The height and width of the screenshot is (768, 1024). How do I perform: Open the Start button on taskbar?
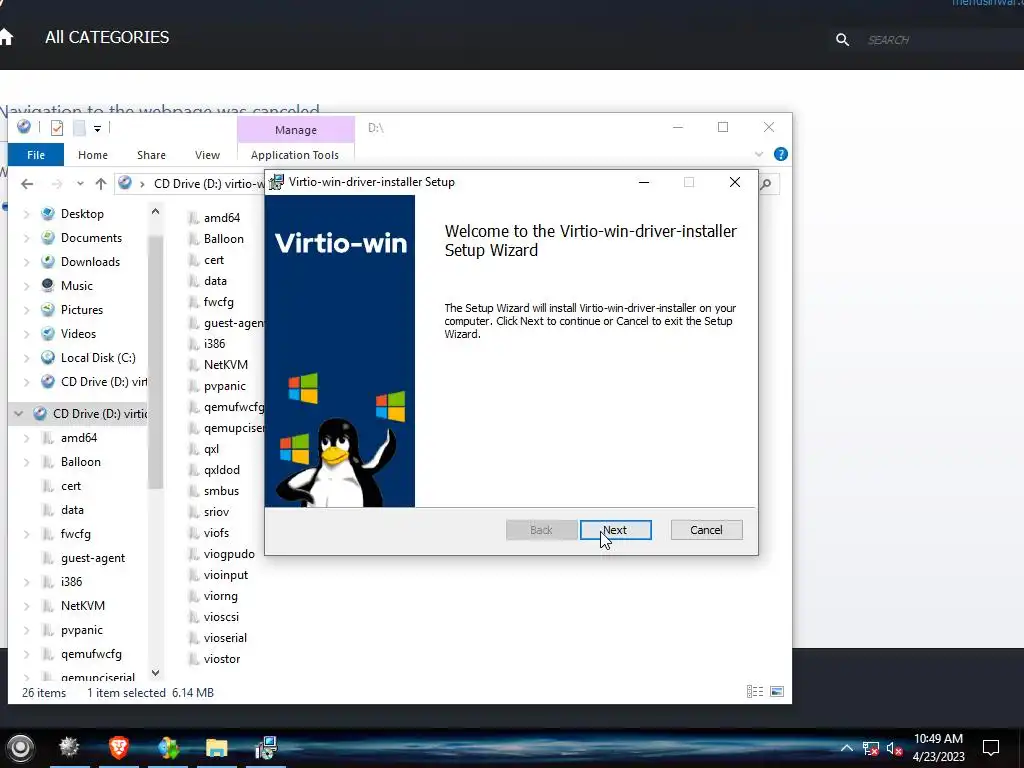coord(20,748)
